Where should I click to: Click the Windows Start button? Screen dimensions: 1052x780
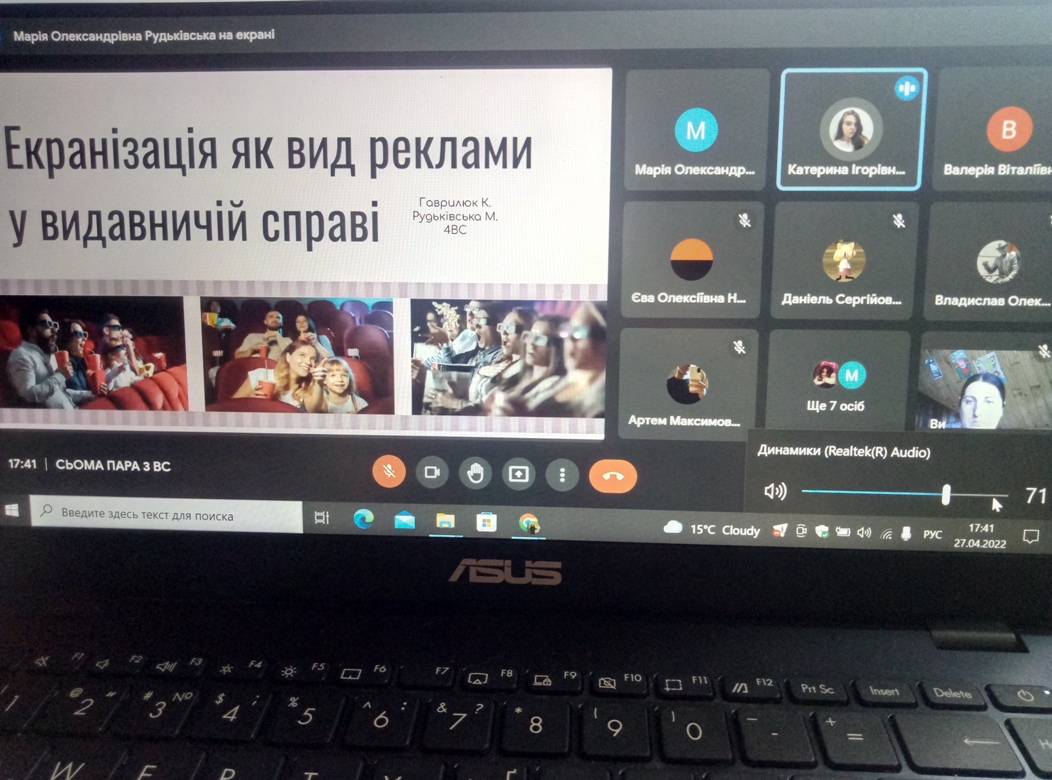(12, 511)
